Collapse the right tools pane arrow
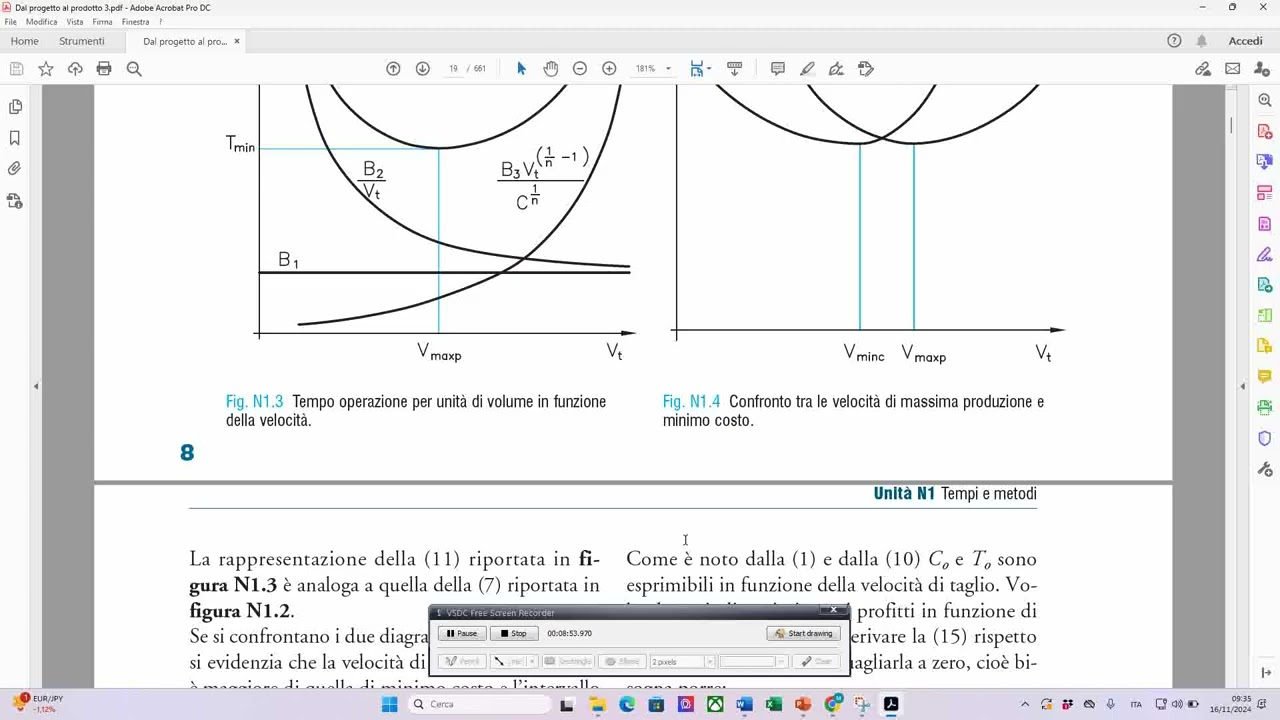This screenshot has width=1280, height=720. 1243,386
